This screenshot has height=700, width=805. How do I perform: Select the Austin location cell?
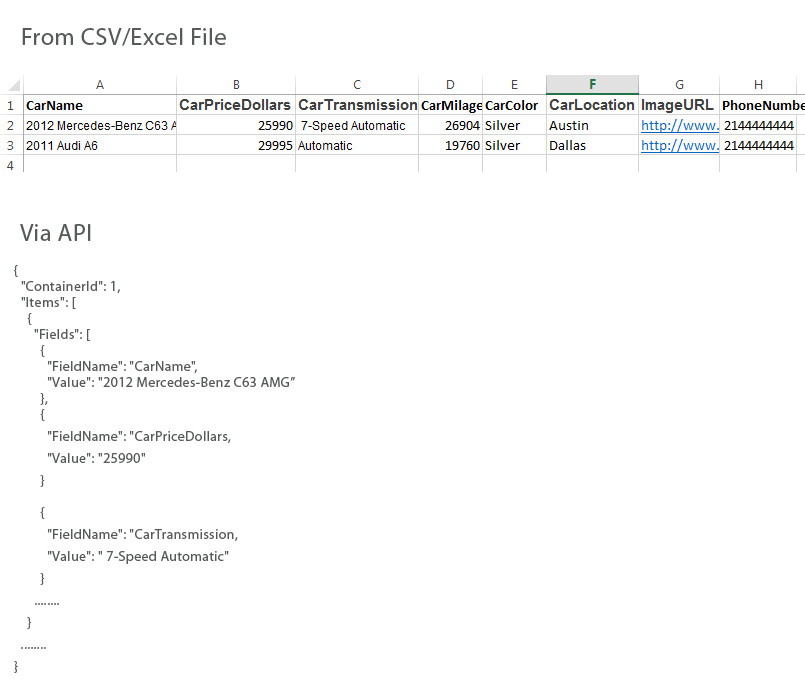592,125
